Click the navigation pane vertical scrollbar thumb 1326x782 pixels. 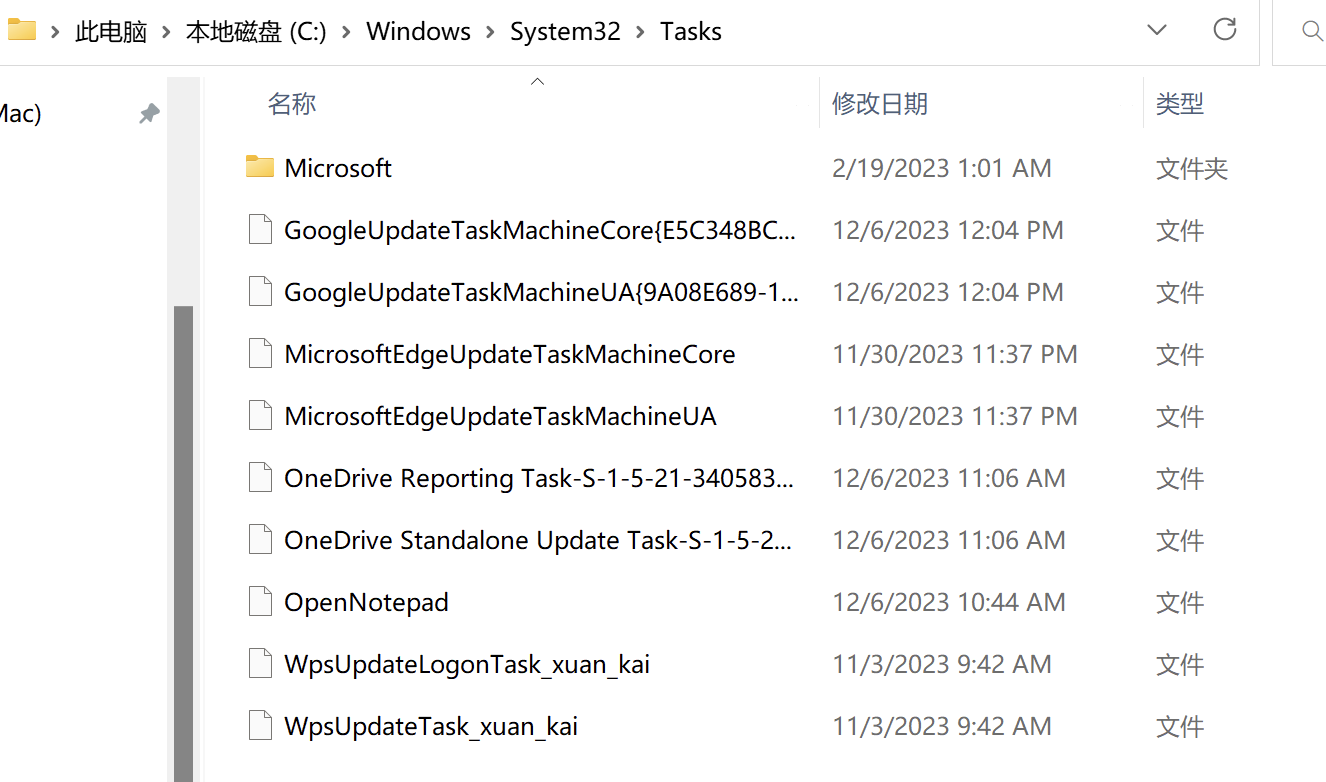[x=183, y=543]
